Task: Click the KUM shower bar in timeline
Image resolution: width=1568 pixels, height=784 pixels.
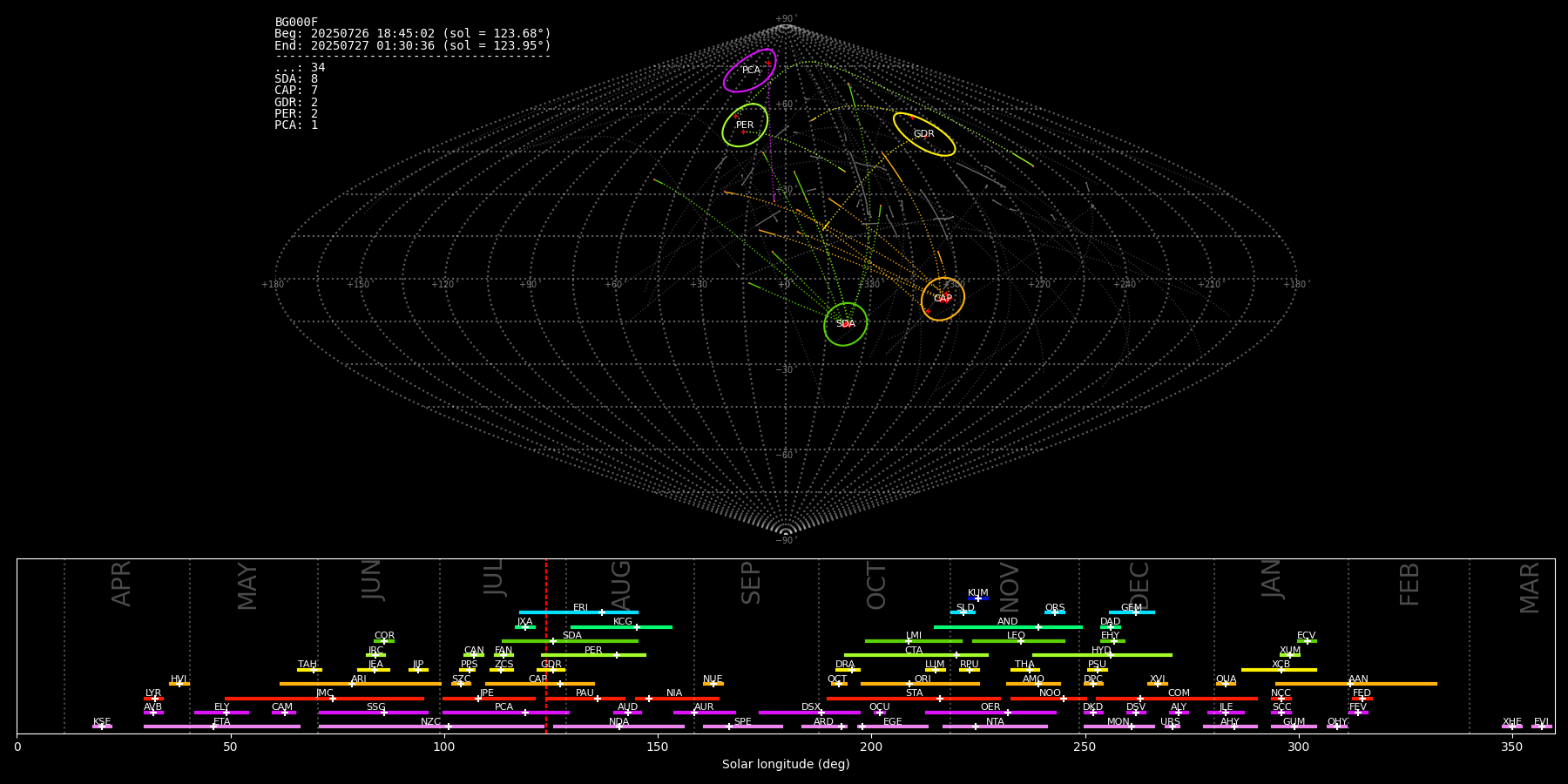Action: point(978,598)
